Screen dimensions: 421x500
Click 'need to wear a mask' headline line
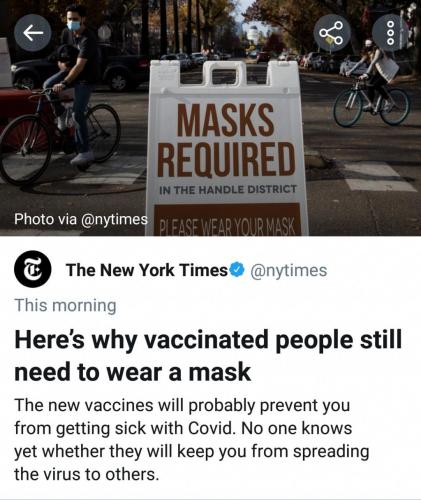pos(132,372)
